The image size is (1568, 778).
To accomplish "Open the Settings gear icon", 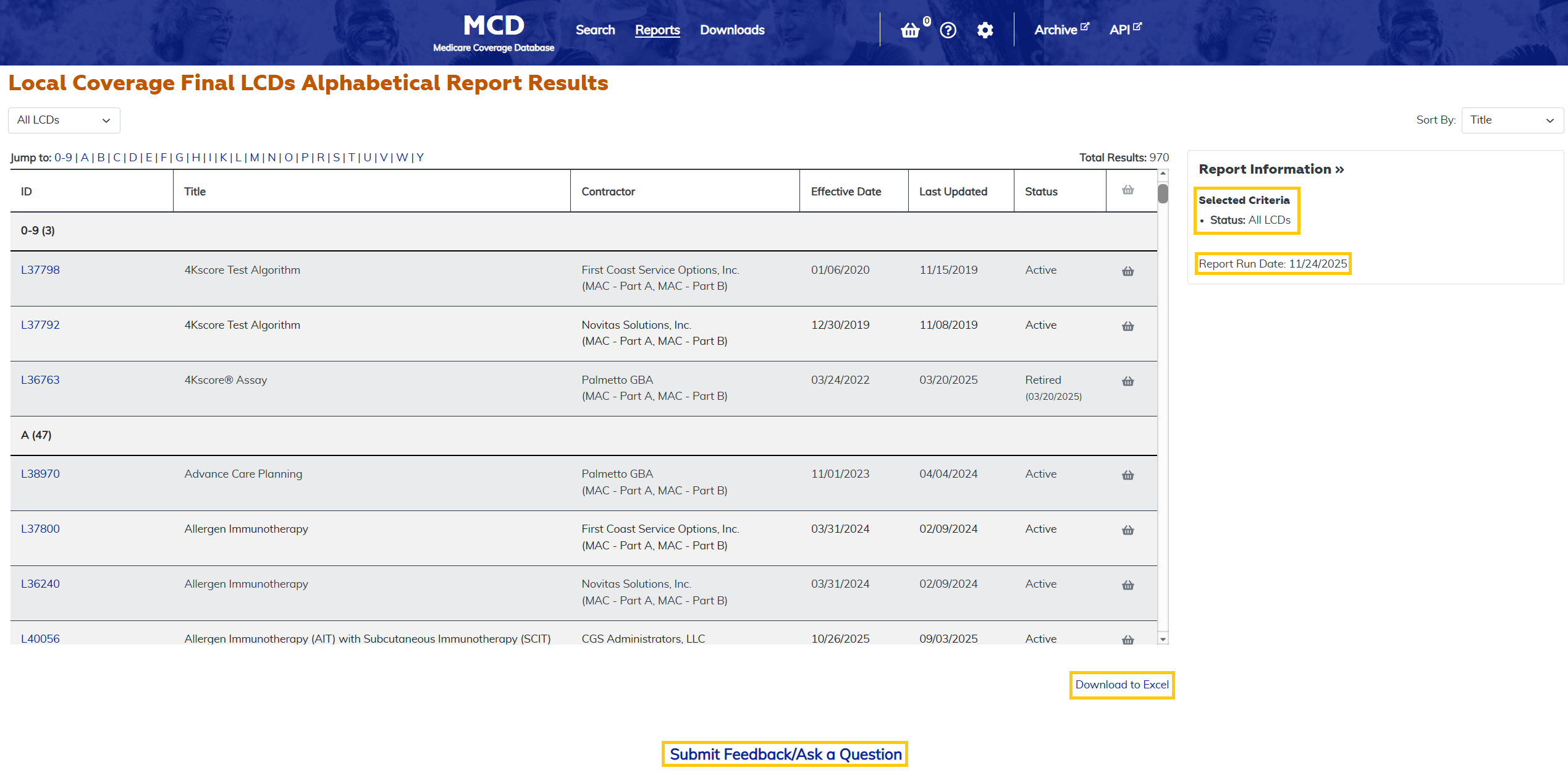I will click(985, 30).
